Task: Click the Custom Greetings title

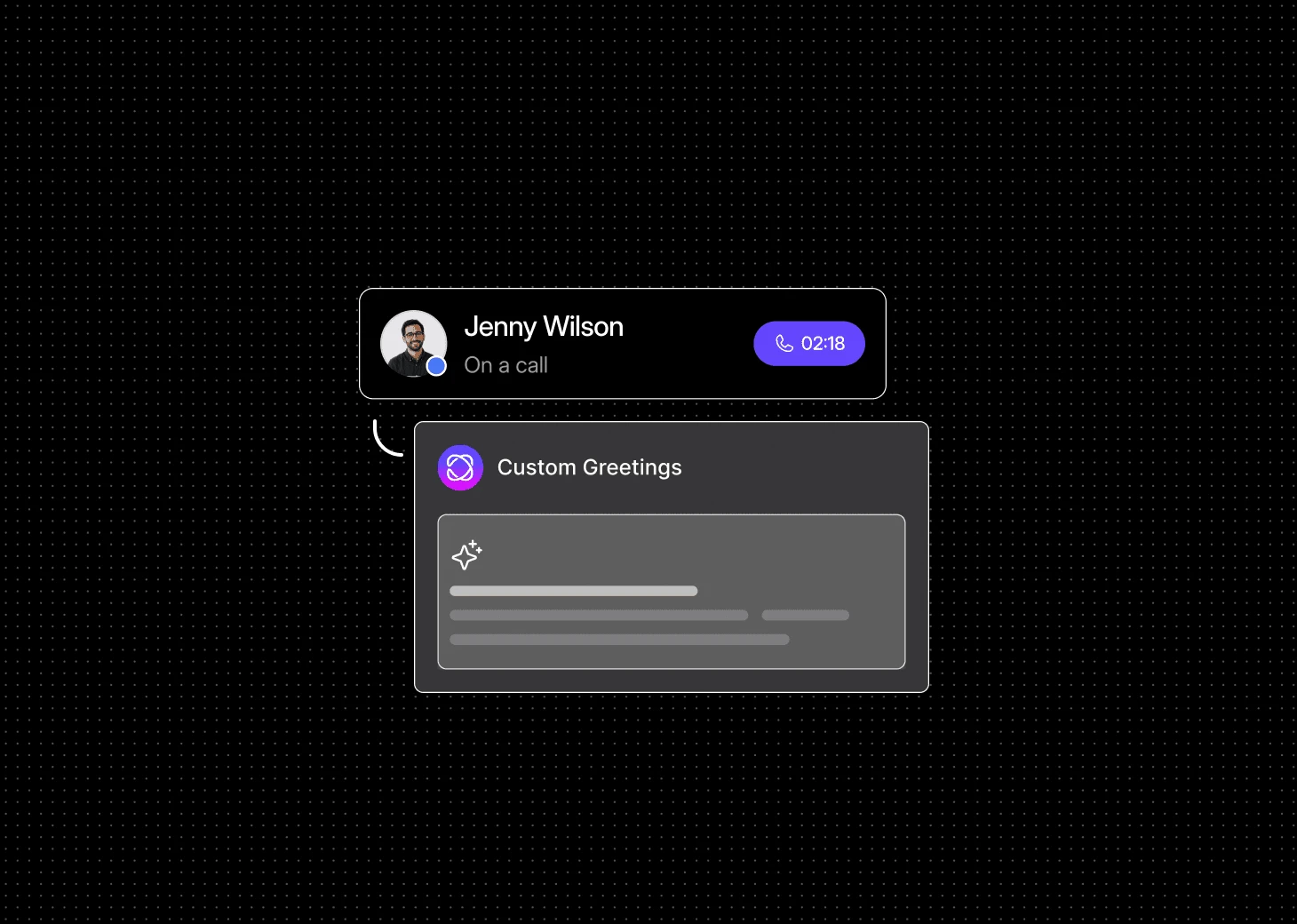Action: [590, 467]
